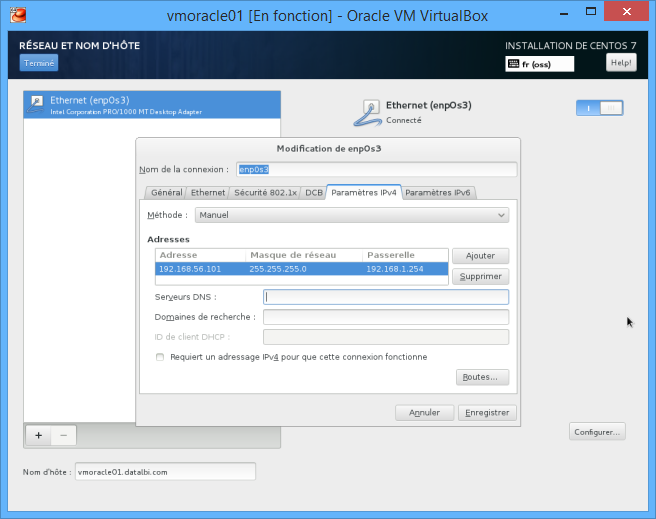The width and height of the screenshot is (656, 519).
Task: Click the Help! button
Action: click(x=621, y=63)
